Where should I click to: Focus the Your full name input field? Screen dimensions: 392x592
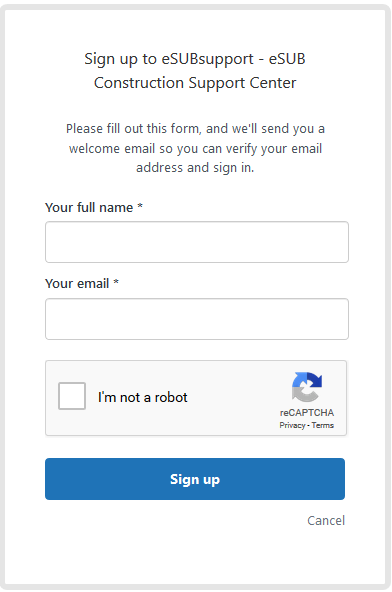click(197, 242)
